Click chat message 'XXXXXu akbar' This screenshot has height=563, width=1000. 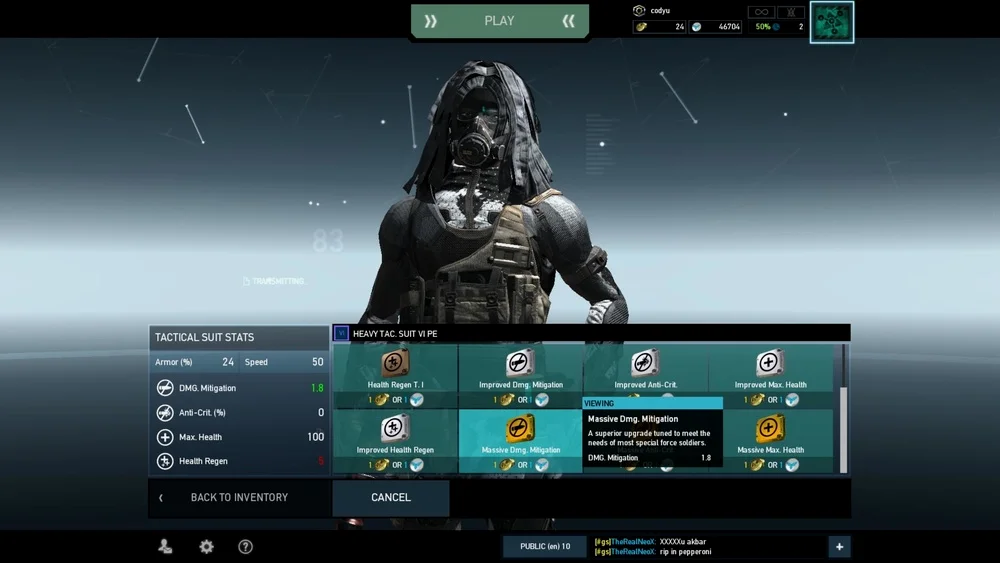pyautogui.click(x=682, y=541)
